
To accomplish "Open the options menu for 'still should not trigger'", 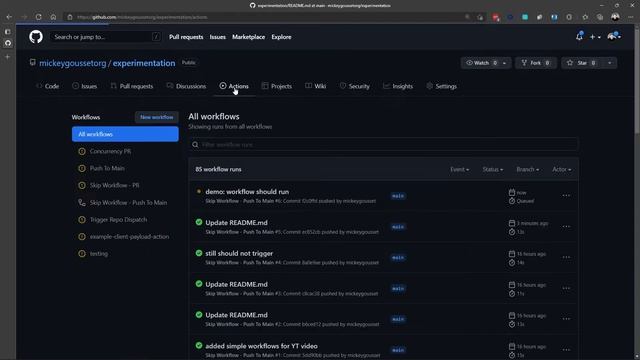I will pyautogui.click(x=566, y=257).
